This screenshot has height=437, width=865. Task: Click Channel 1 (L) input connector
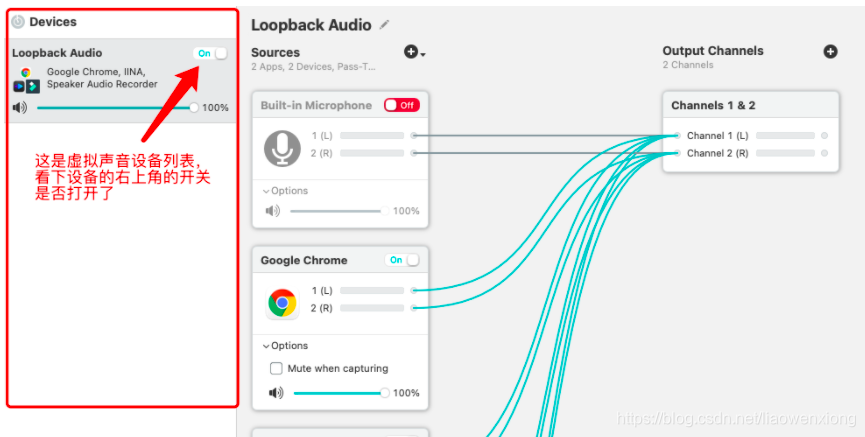pos(677,135)
